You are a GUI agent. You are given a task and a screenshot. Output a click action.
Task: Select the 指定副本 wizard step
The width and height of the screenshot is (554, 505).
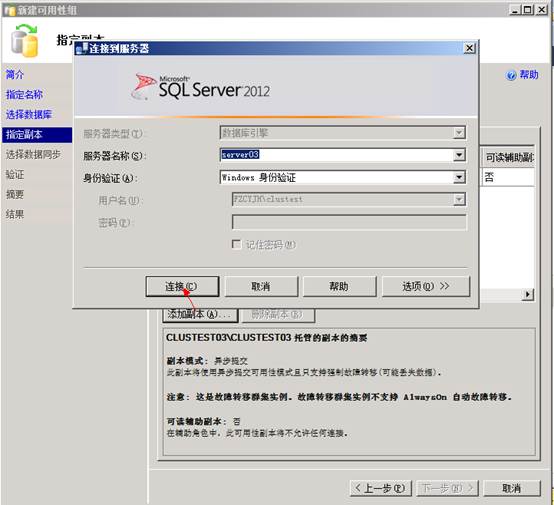(37, 135)
